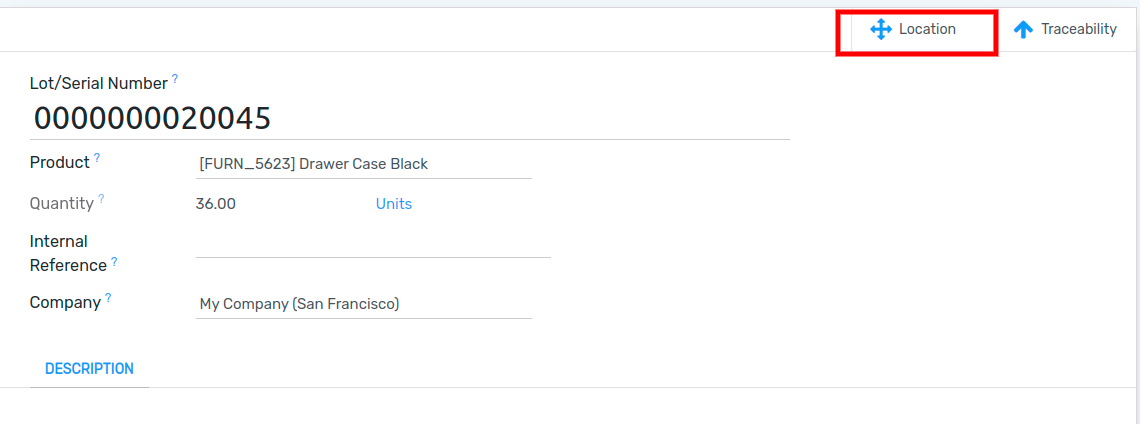Click the Product field label
1140x424 pixels.
(x=60, y=162)
